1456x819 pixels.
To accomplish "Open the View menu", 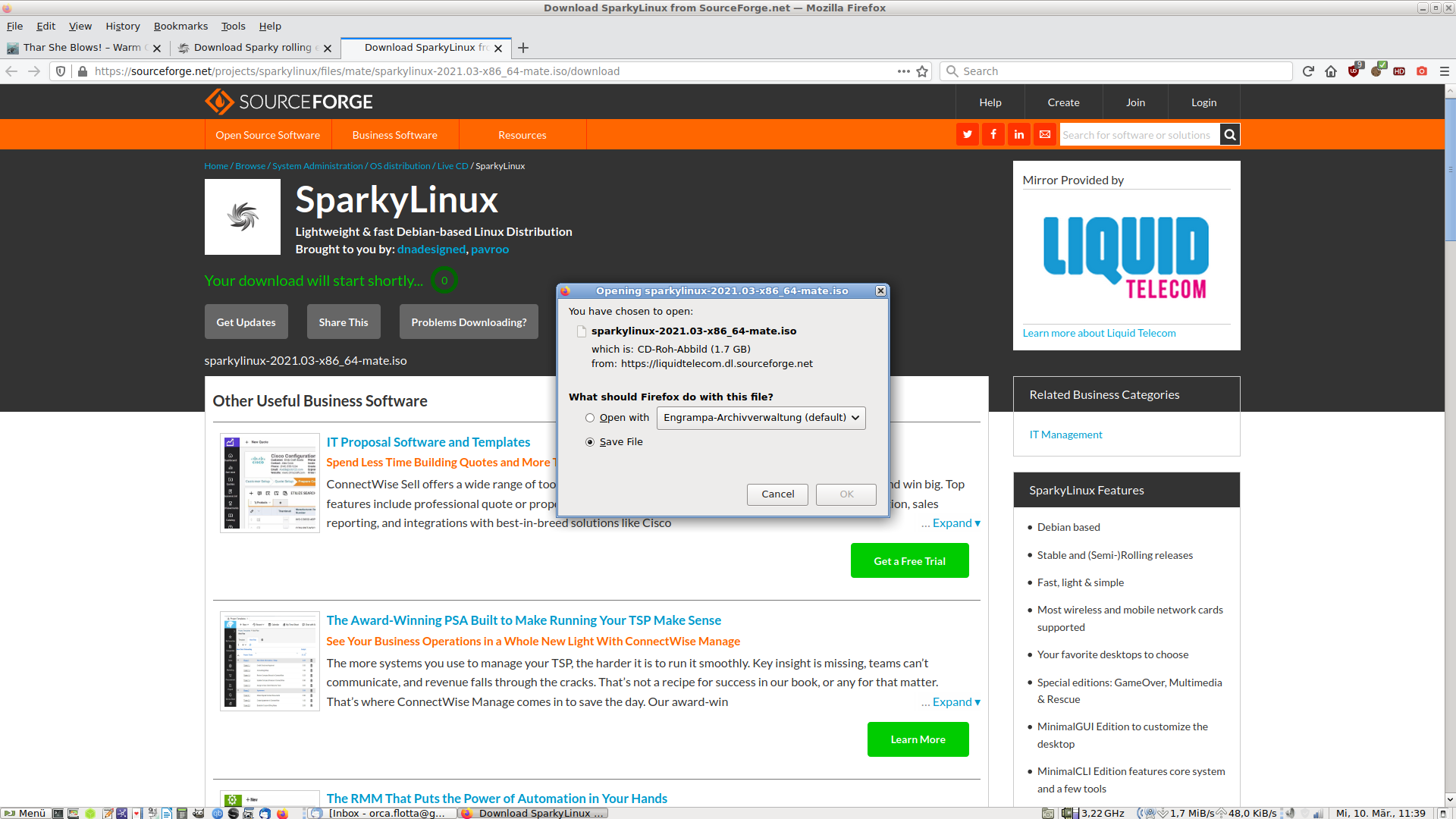I will click(80, 26).
